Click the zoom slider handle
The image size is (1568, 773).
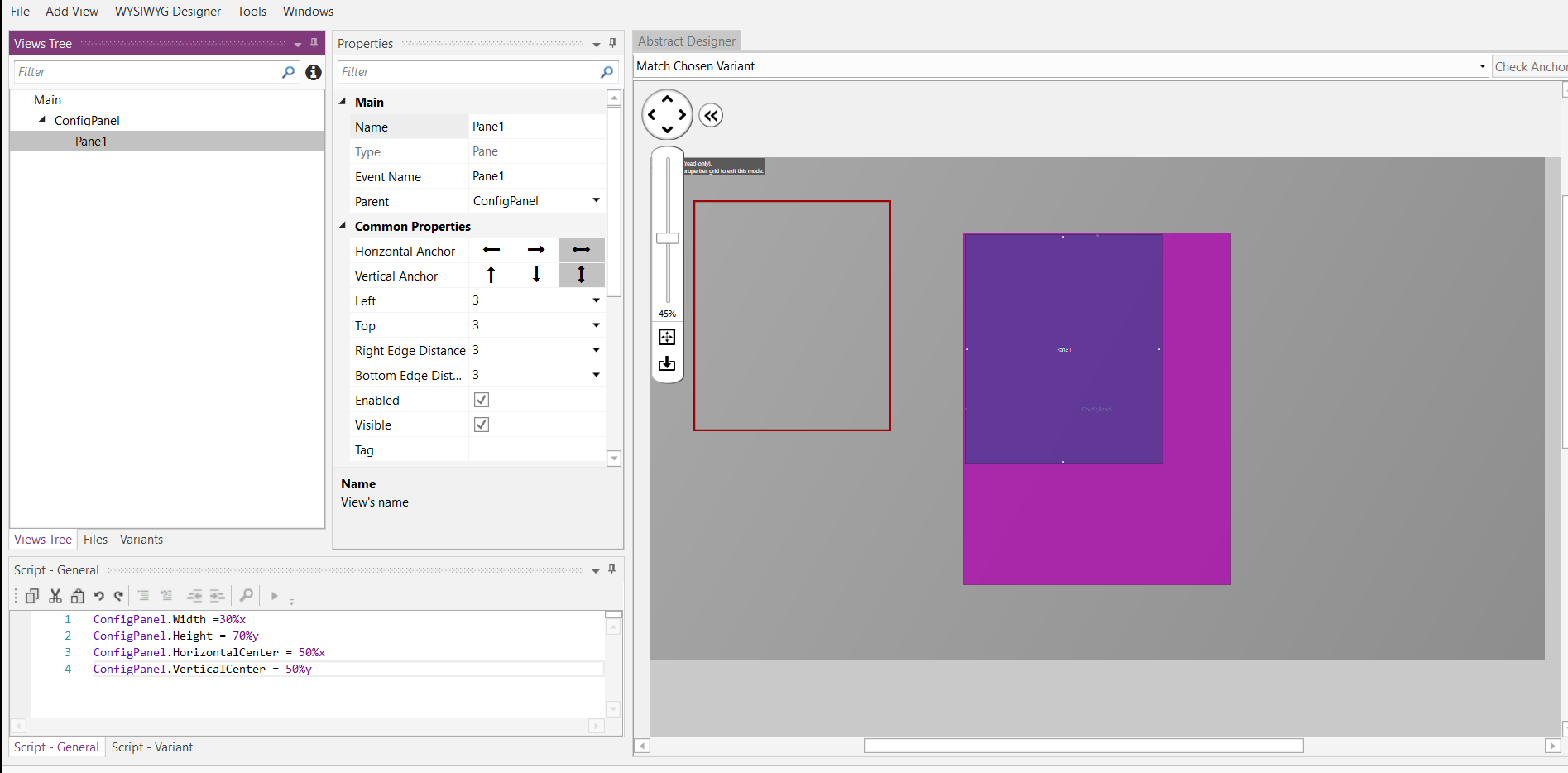pos(668,238)
